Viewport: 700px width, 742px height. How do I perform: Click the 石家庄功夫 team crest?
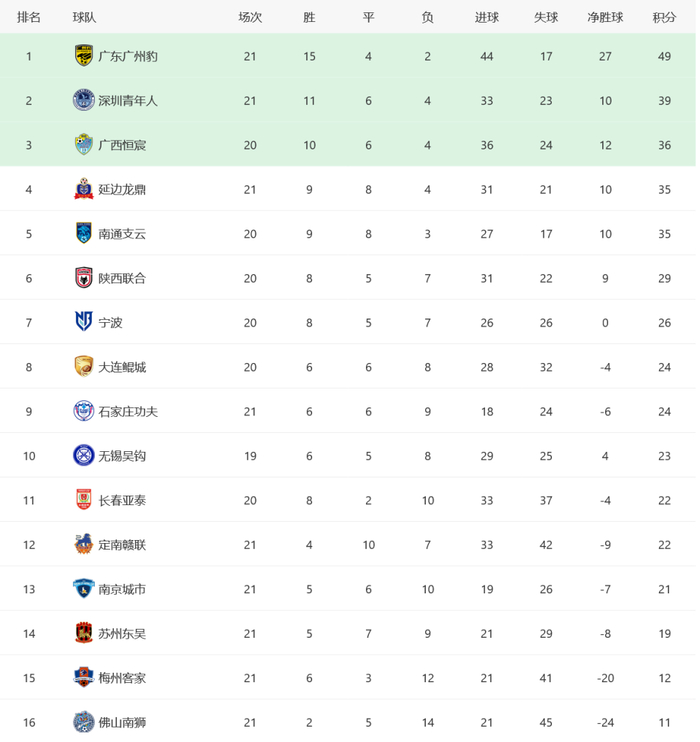tap(84, 411)
